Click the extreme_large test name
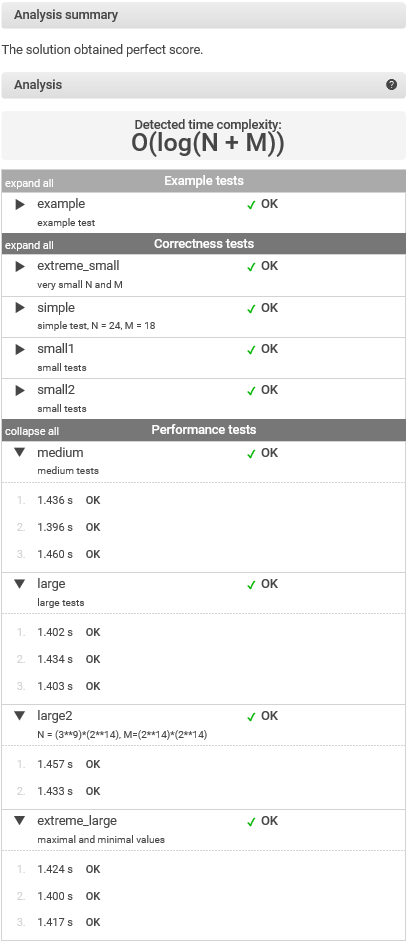This screenshot has width=412, height=946. pyautogui.click(x=77, y=821)
